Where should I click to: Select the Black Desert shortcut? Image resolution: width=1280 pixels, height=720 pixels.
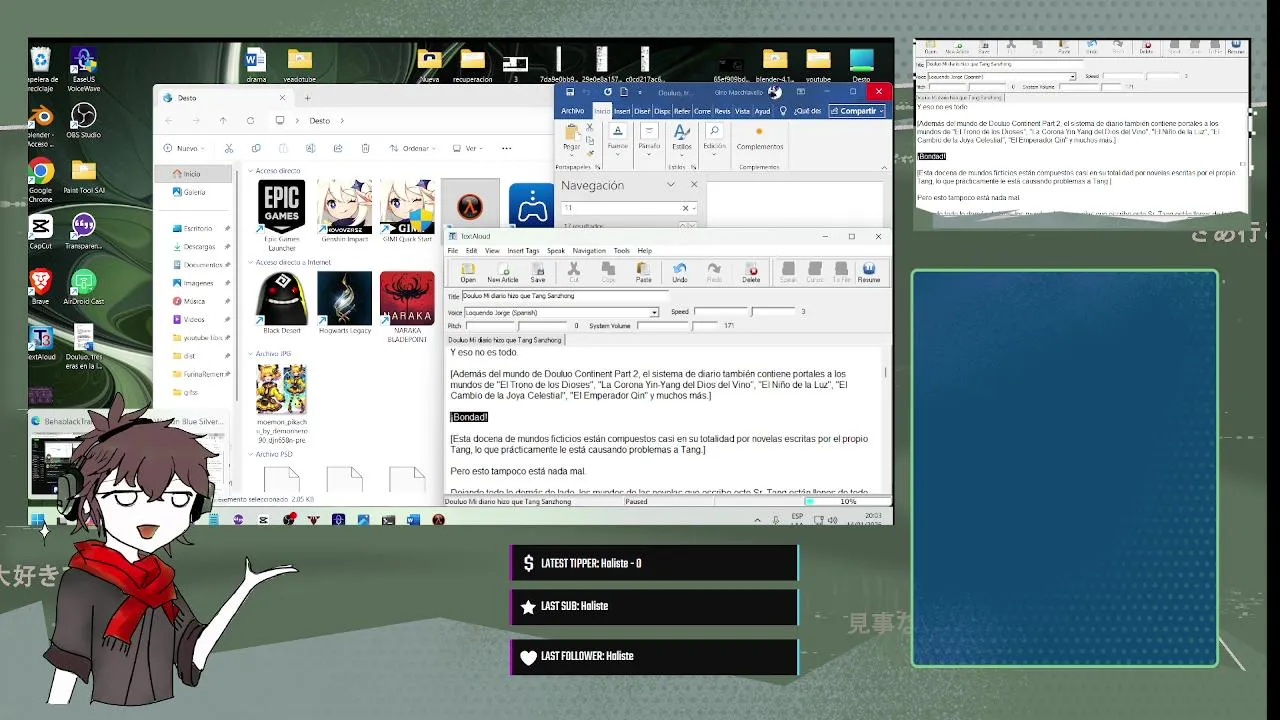point(282,303)
